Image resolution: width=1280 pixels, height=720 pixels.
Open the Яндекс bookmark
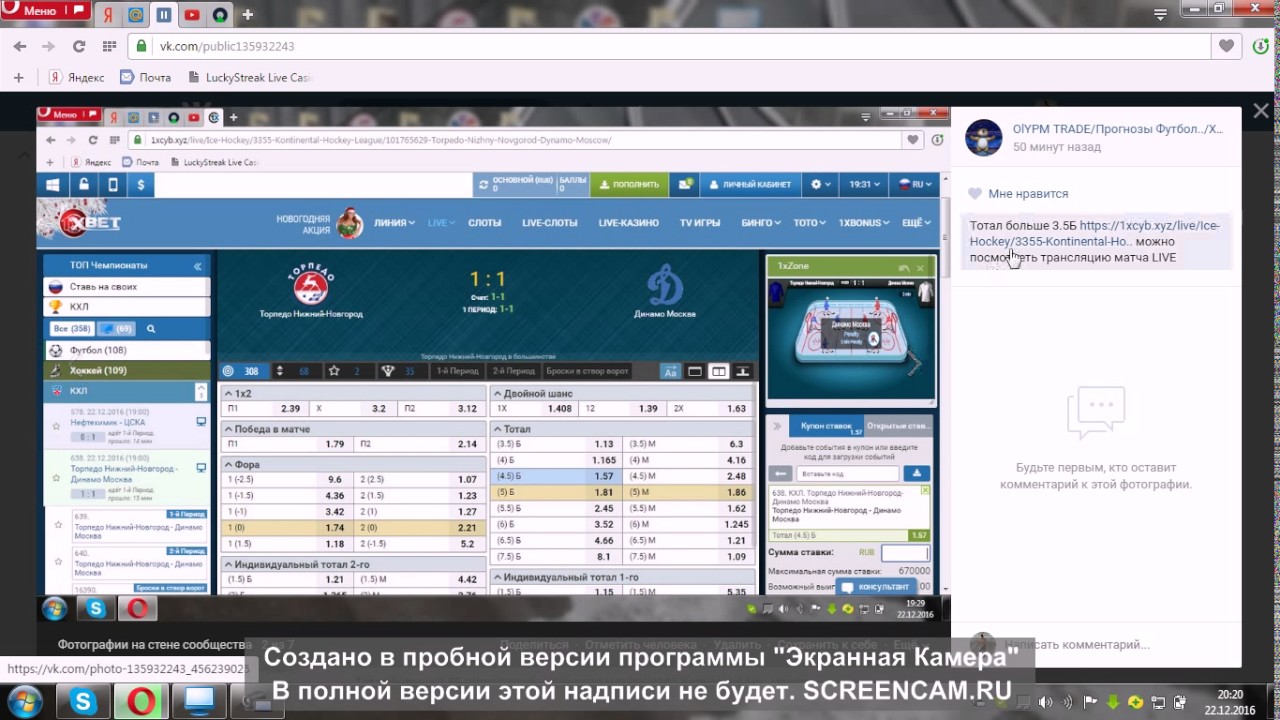77,77
